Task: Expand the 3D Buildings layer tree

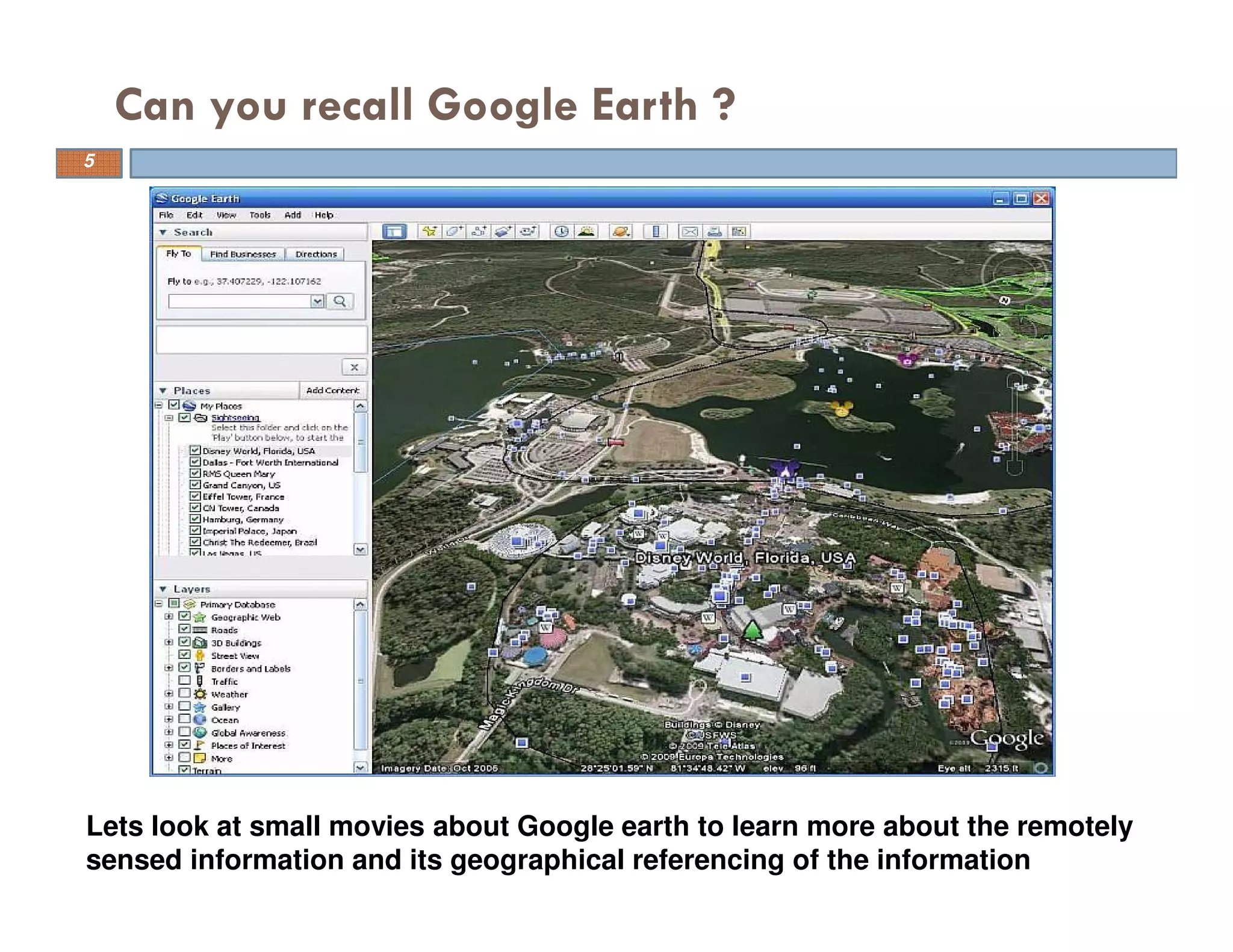Action: [x=169, y=642]
